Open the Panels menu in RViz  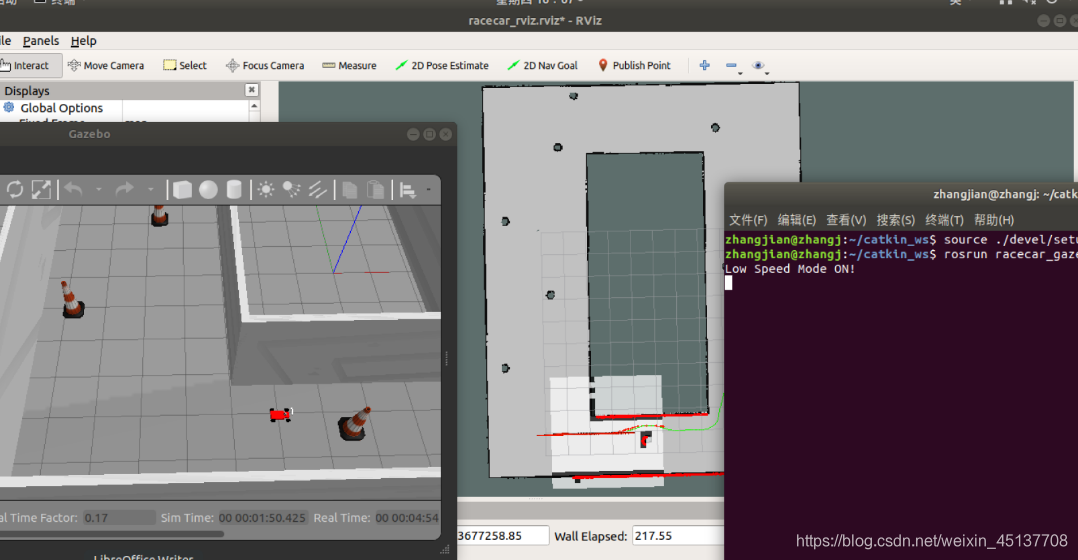point(41,41)
